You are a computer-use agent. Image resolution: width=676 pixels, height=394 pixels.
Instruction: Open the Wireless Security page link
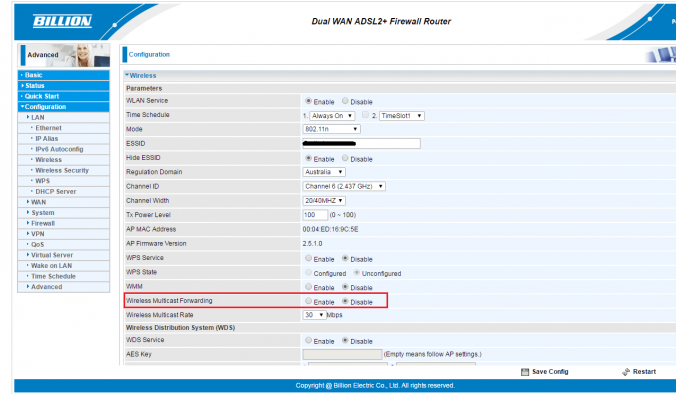[62, 170]
